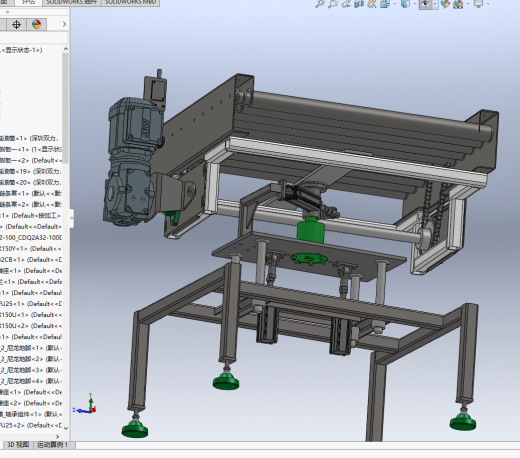Click the feature tree scrollbar down arrow

pyautogui.click(x=66, y=428)
